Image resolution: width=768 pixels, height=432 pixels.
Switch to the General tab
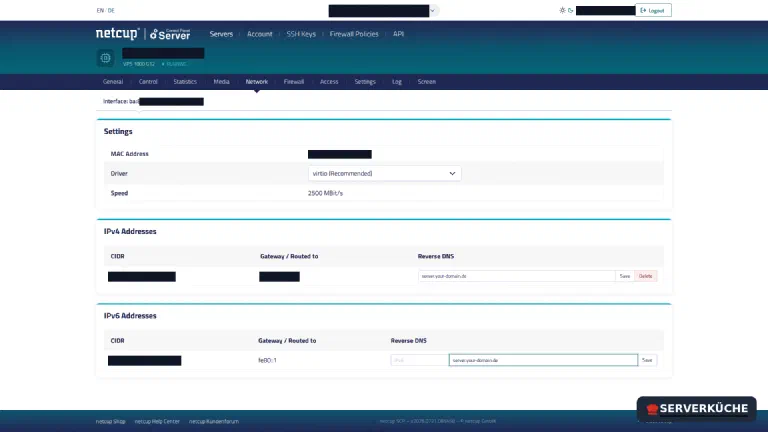113,82
